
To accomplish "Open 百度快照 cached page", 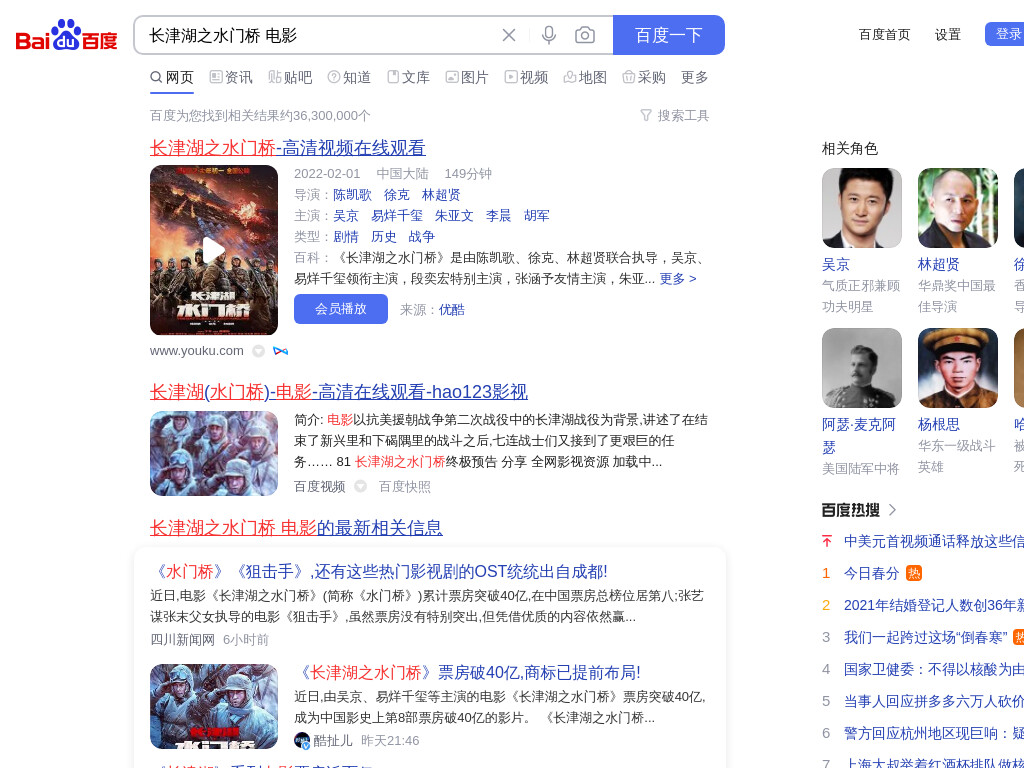I will (x=405, y=487).
